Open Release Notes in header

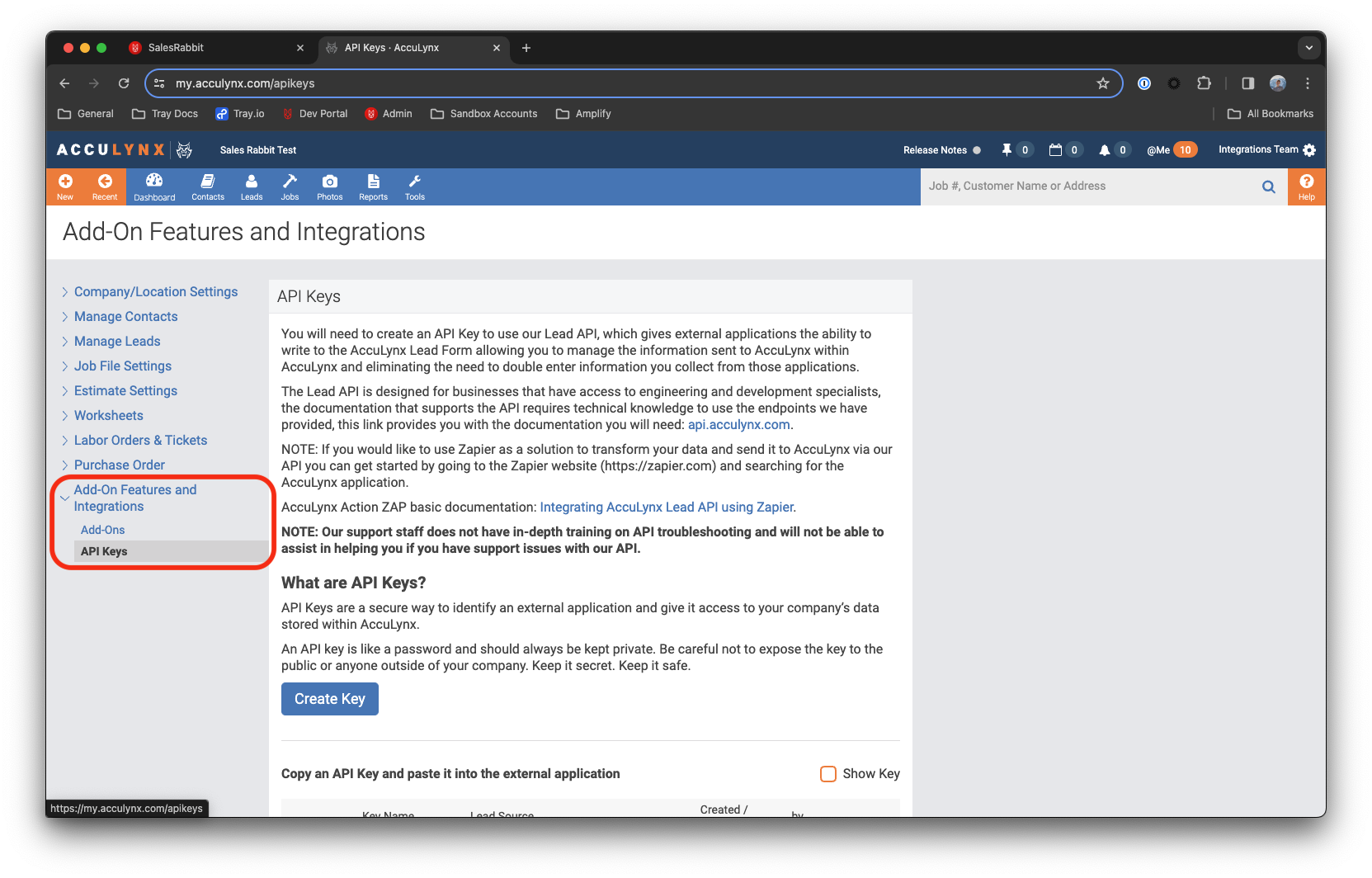(936, 150)
